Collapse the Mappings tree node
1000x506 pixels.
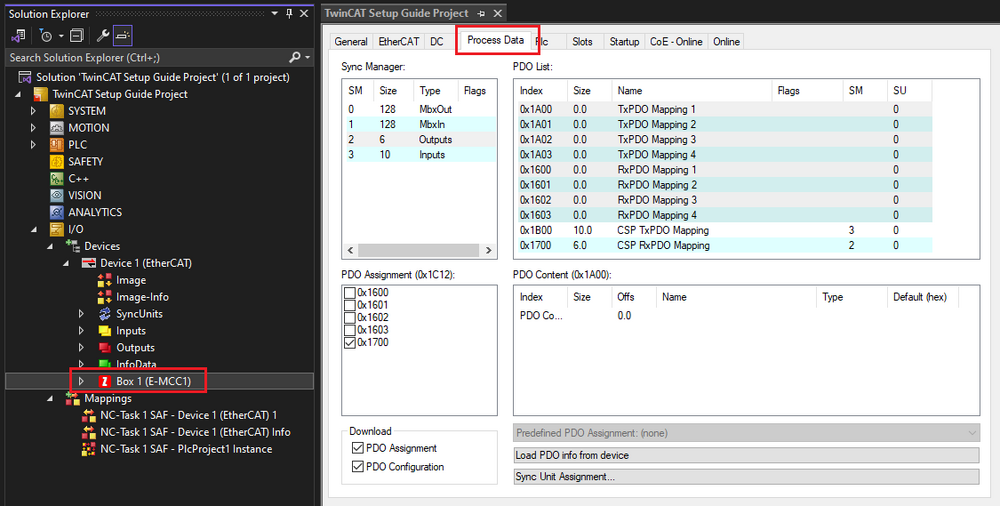pos(50,398)
